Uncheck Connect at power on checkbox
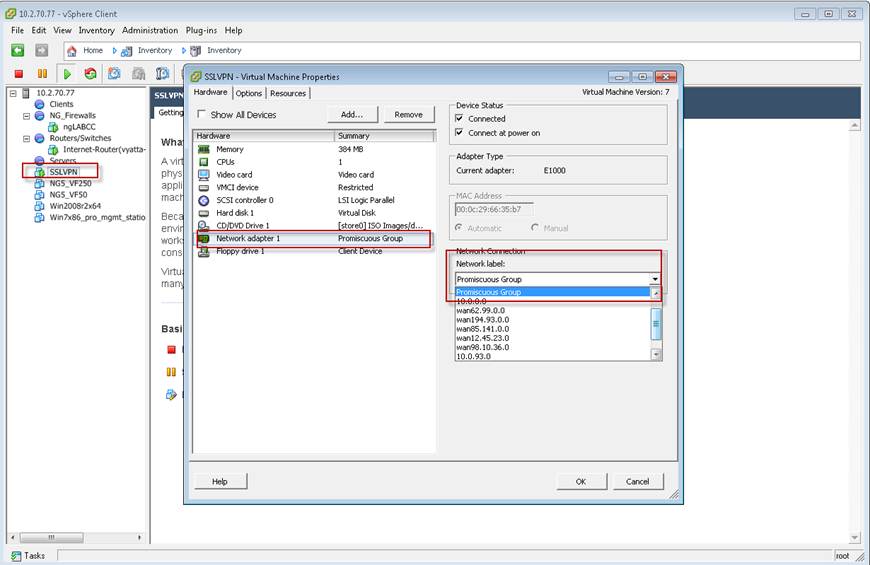The width and height of the screenshot is (870, 565). coord(459,133)
